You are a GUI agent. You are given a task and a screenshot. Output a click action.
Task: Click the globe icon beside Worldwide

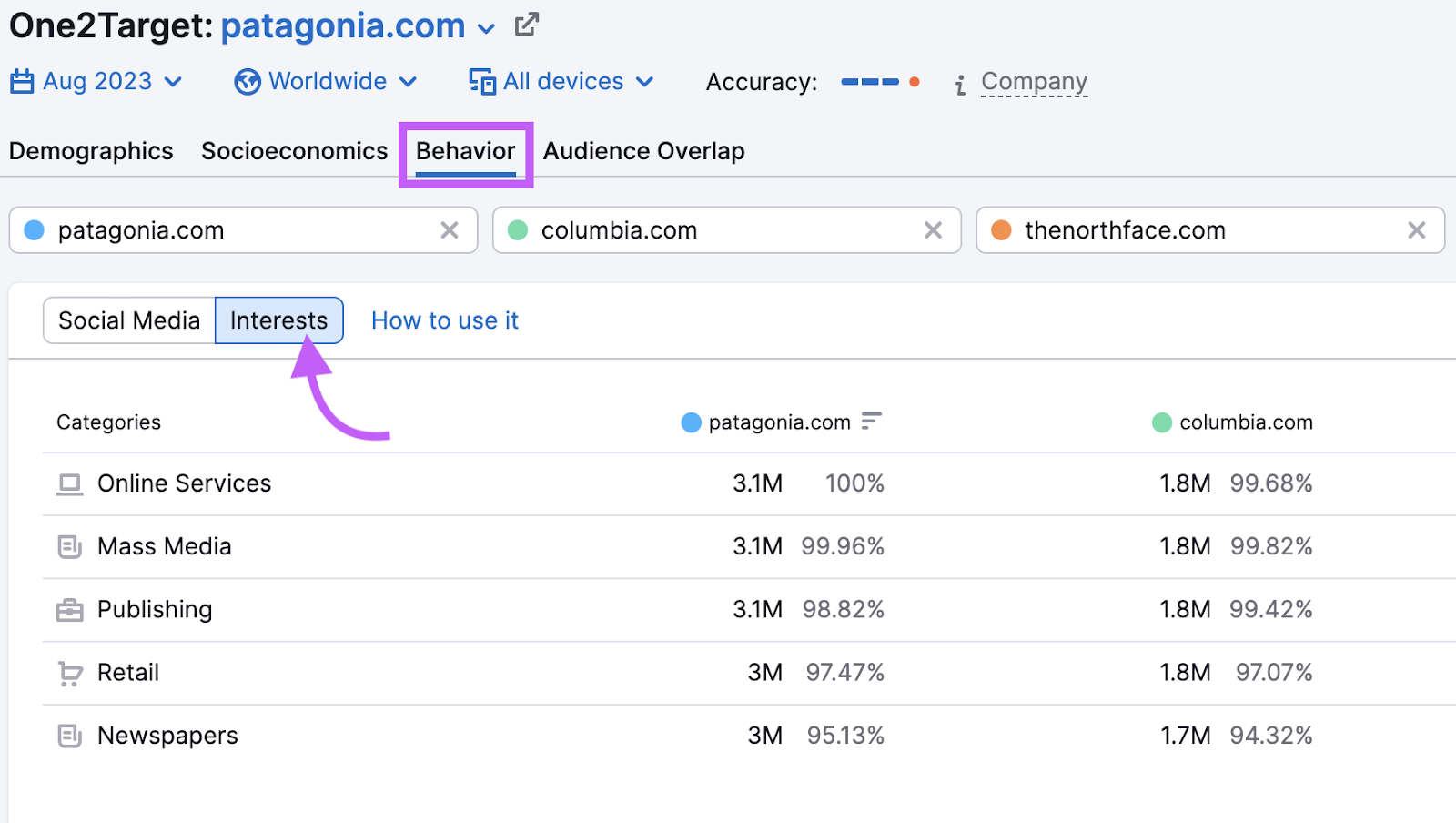(x=248, y=82)
